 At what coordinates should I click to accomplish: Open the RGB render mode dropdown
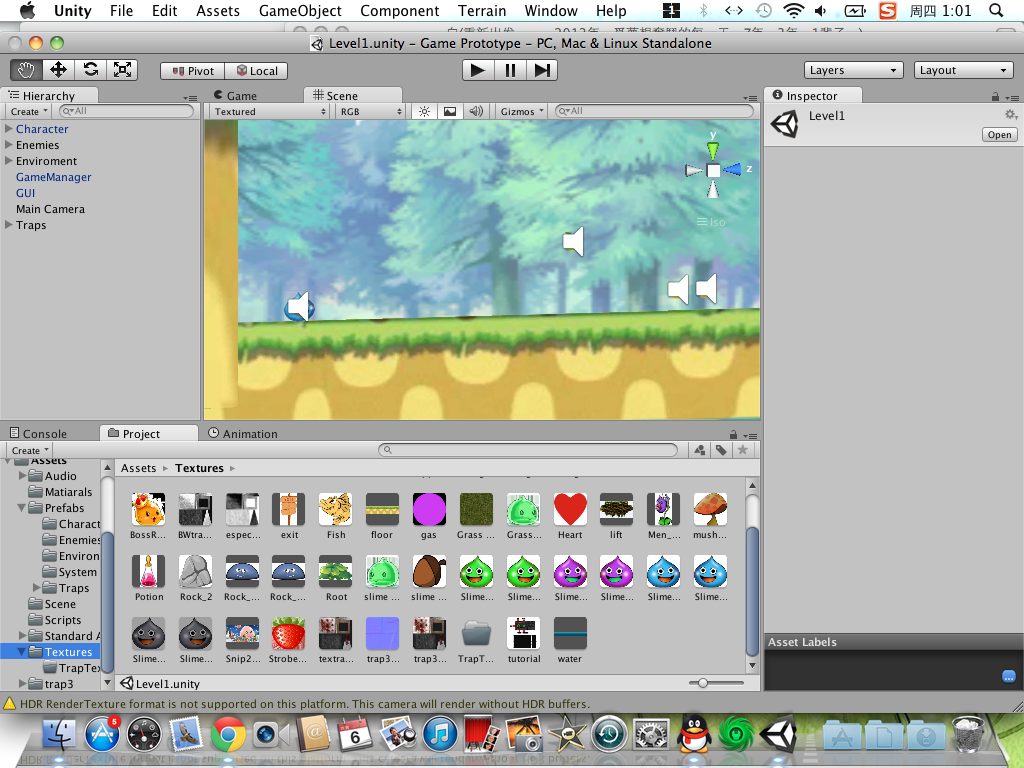click(370, 112)
